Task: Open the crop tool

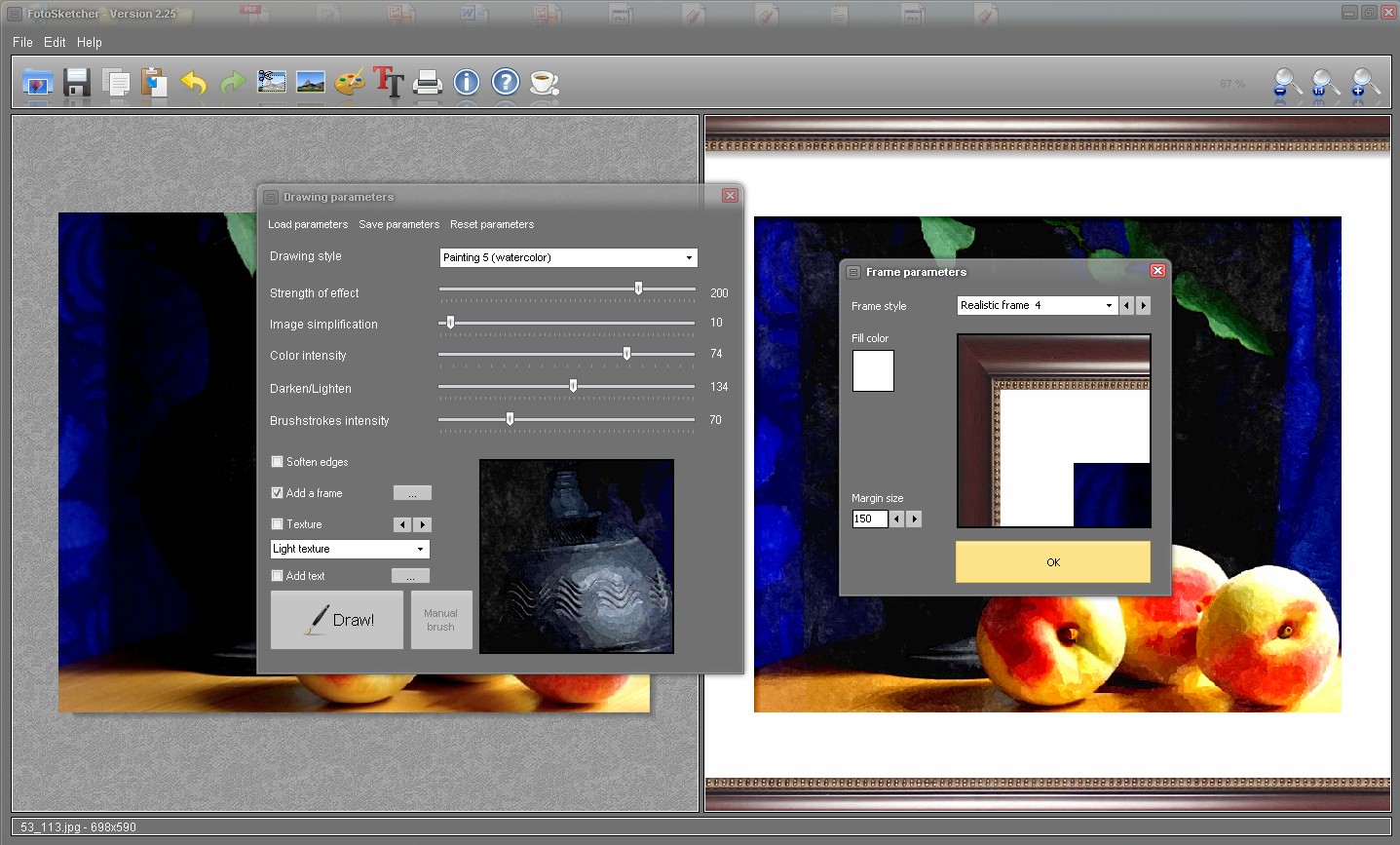Action: click(271, 83)
